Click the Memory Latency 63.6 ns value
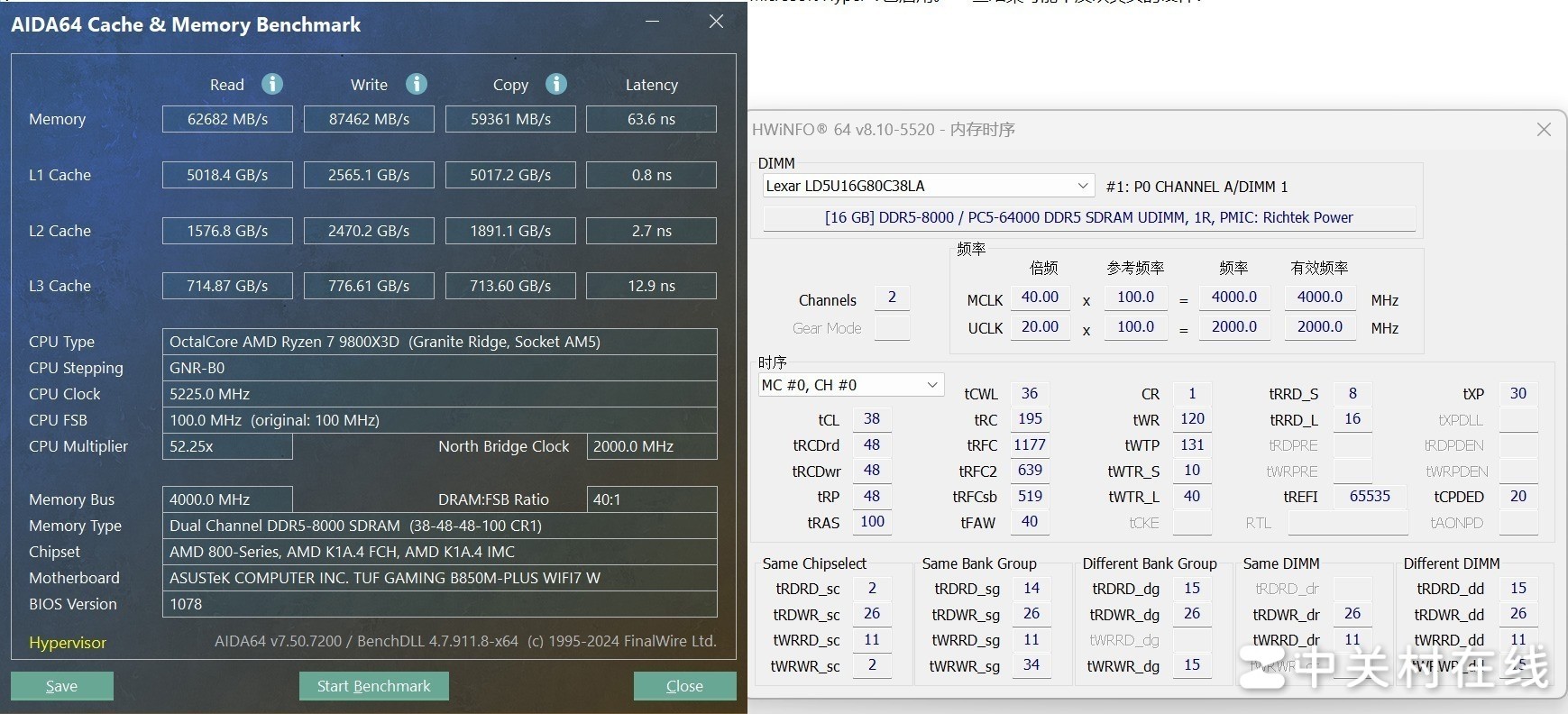The height and width of the screenshot is (714, 1568). (651, 119)
